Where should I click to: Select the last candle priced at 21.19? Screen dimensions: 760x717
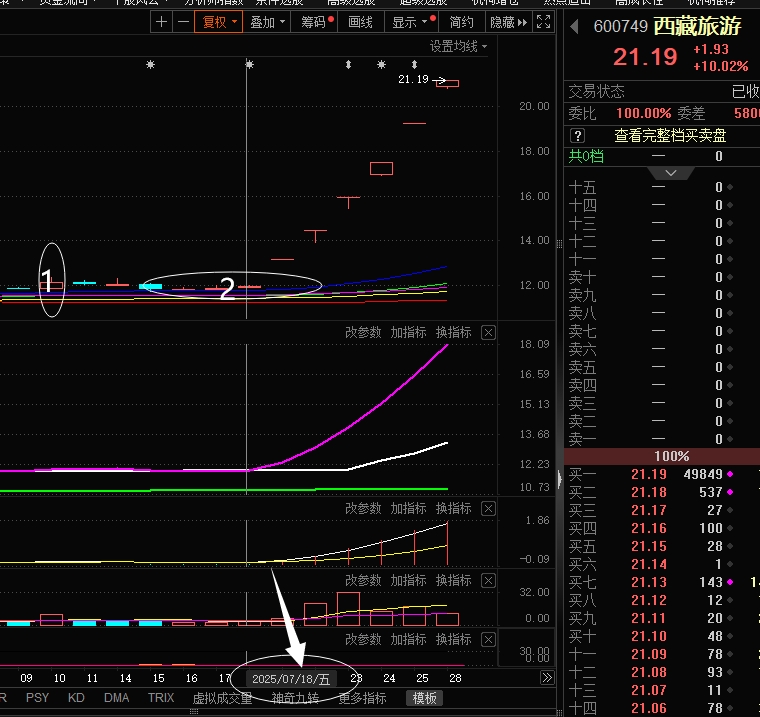click(447, 83)
